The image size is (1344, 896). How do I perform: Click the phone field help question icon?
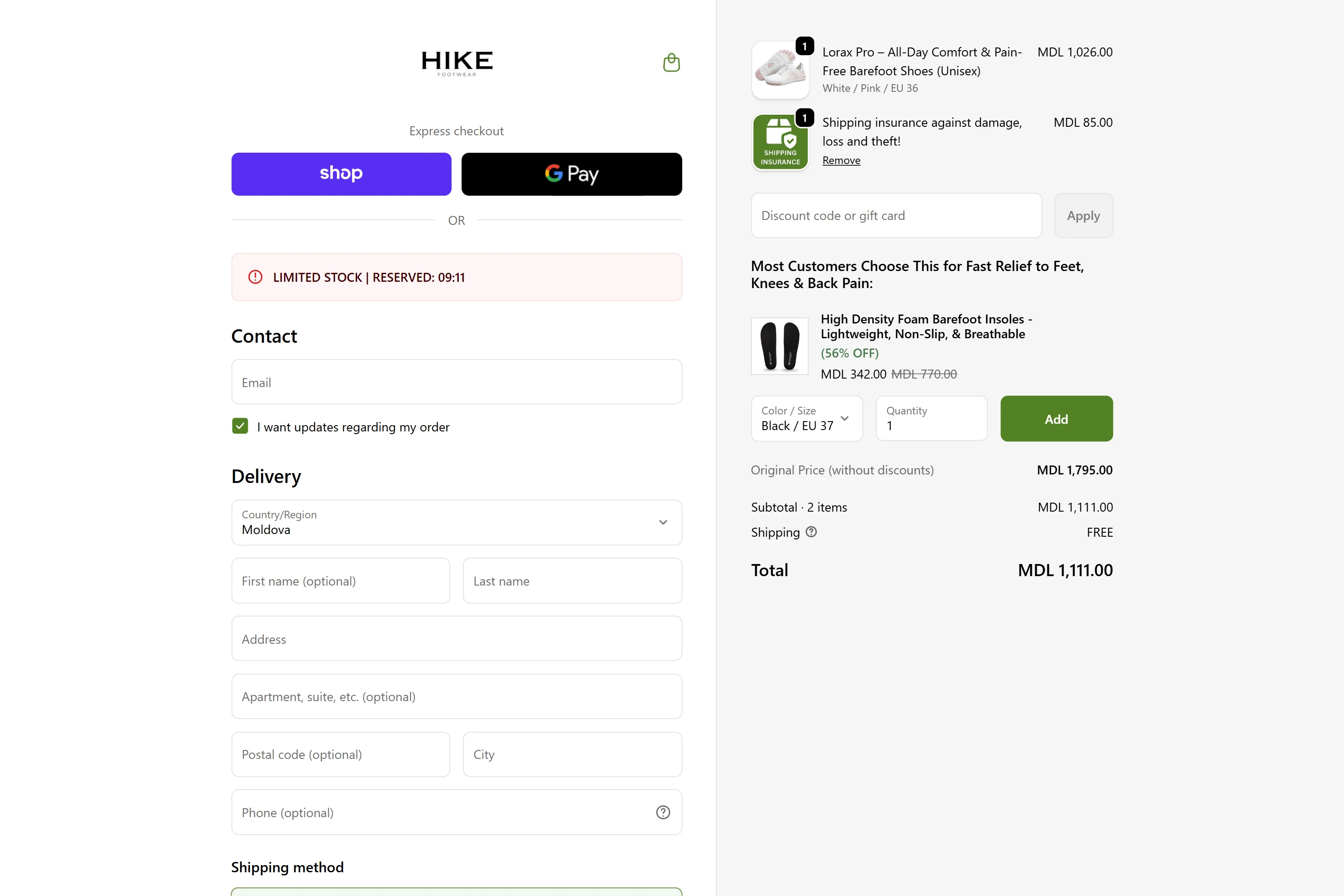pyautogui.click(x=663, y=812)
